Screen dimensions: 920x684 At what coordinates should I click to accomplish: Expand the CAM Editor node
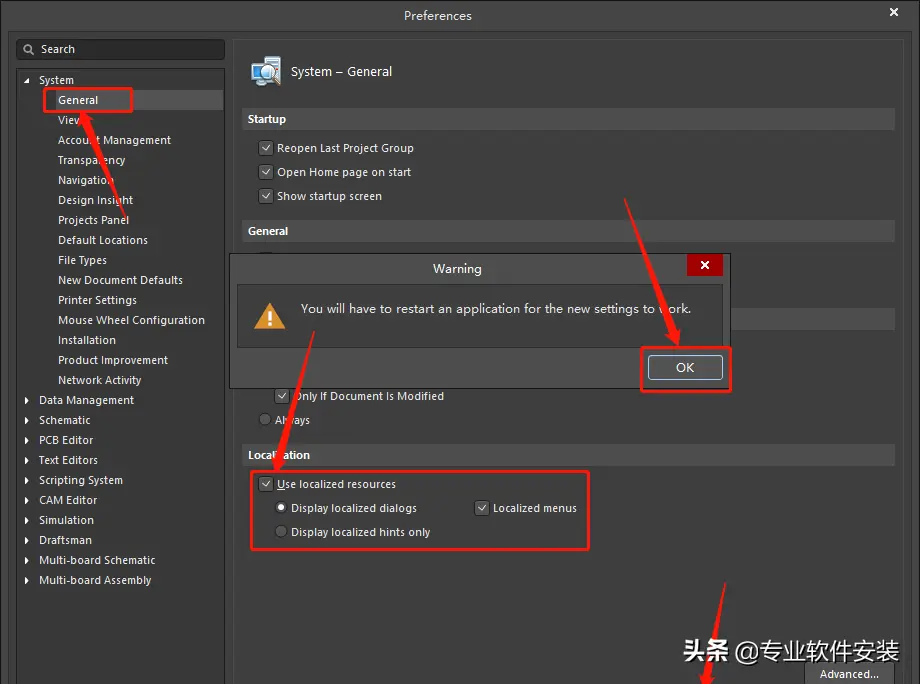click(26, 500)
